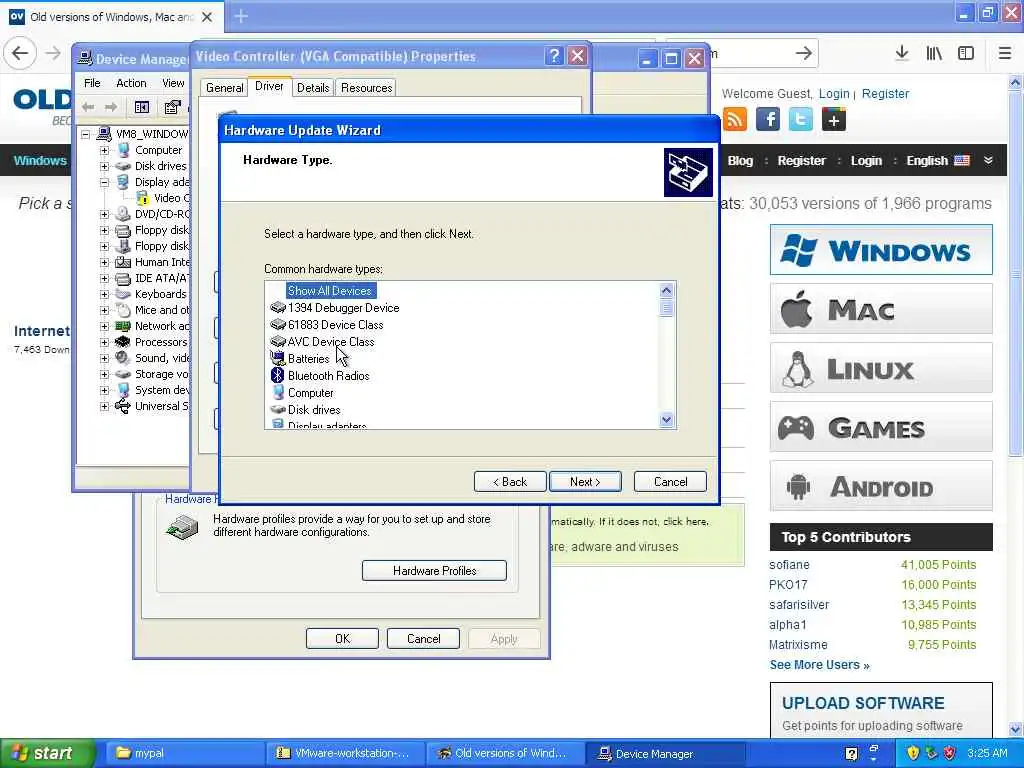
Task: Click Next in Hardware Update Wizard
Action: (585, 481)
